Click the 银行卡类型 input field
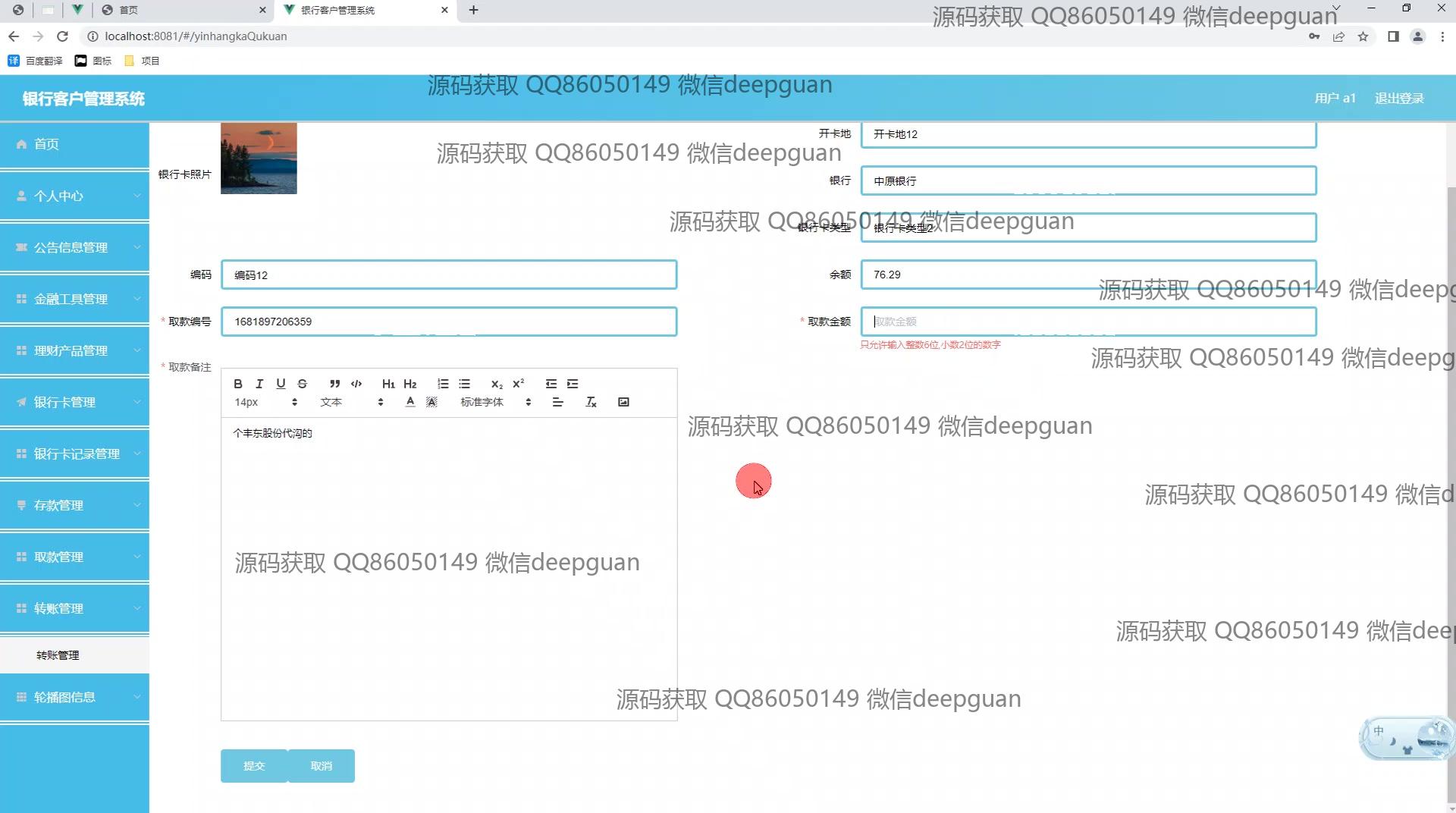The height and width of the screenshot is (813, 1456). (1088, 228)
